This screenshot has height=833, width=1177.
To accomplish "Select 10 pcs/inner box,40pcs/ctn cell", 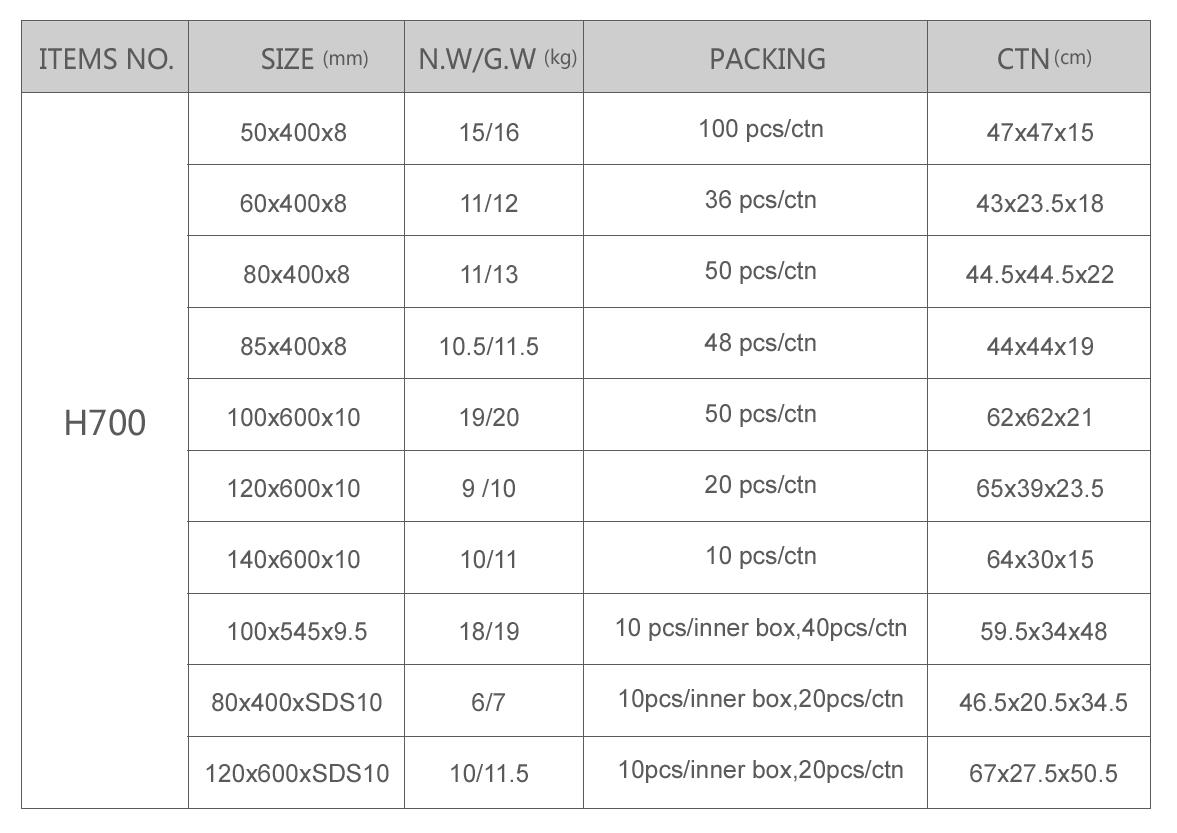I will [755, 629].
